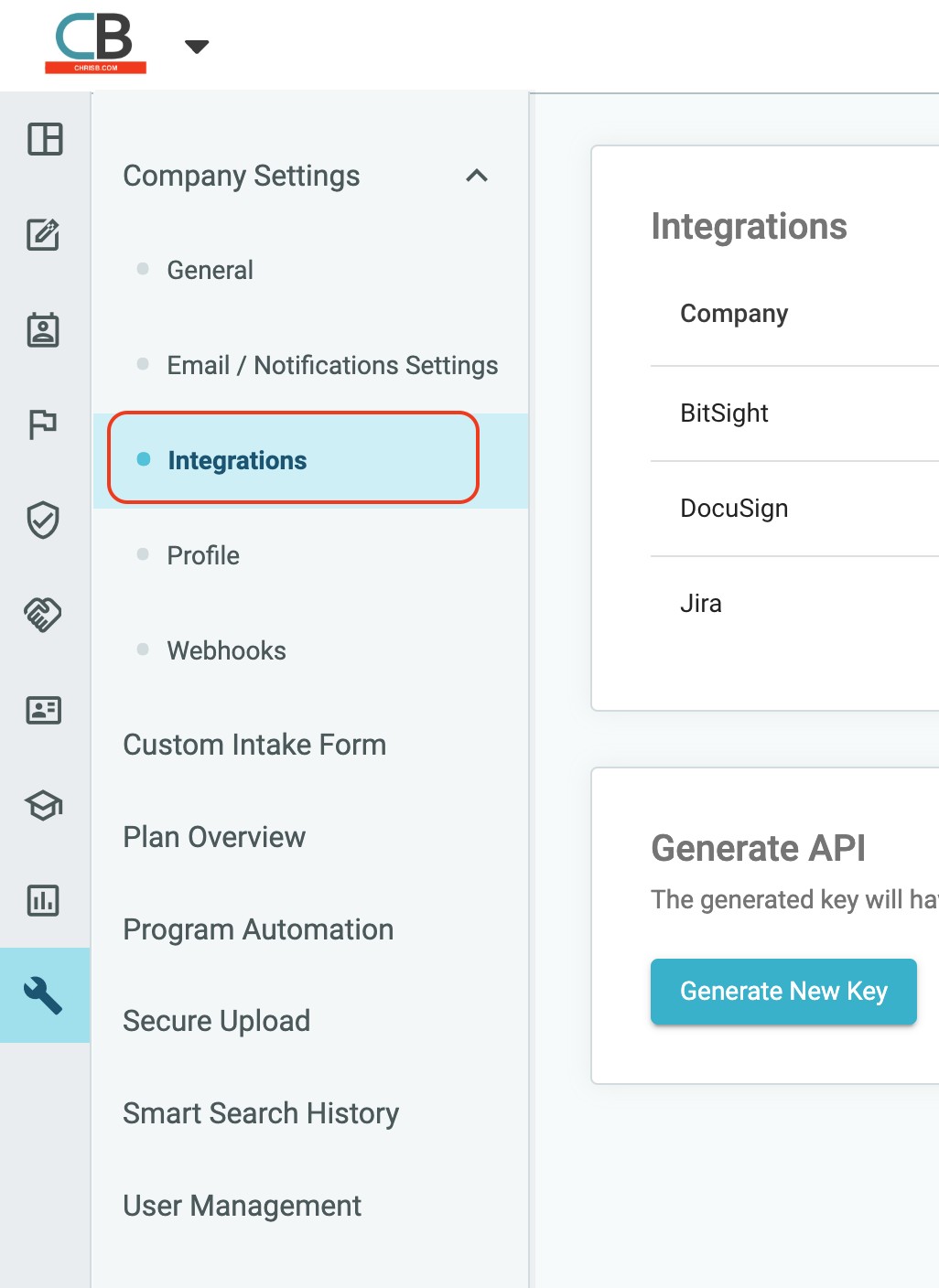The height and width of the screenshot is (1288, 939).
Task: Collapse the Company Settings section
Action: click(477, 176)
